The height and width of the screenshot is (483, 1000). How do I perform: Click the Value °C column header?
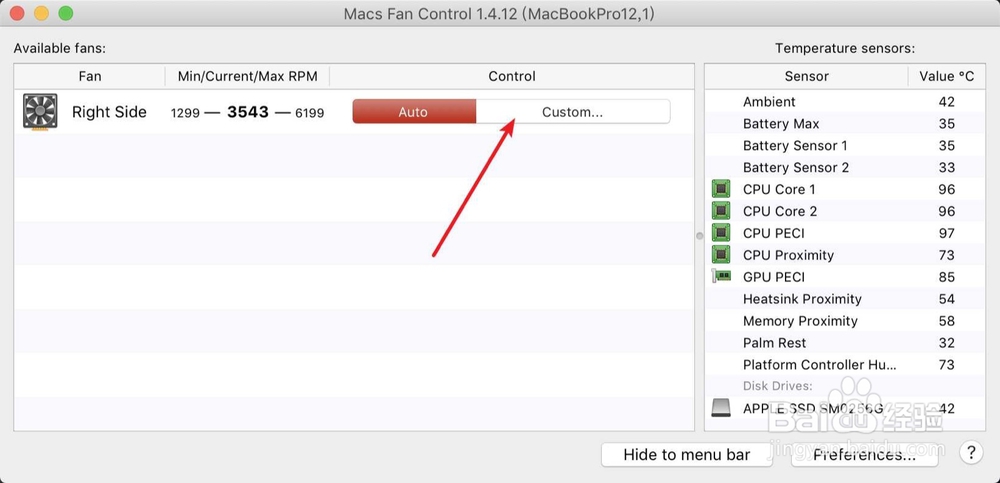[x=946, y=77]
